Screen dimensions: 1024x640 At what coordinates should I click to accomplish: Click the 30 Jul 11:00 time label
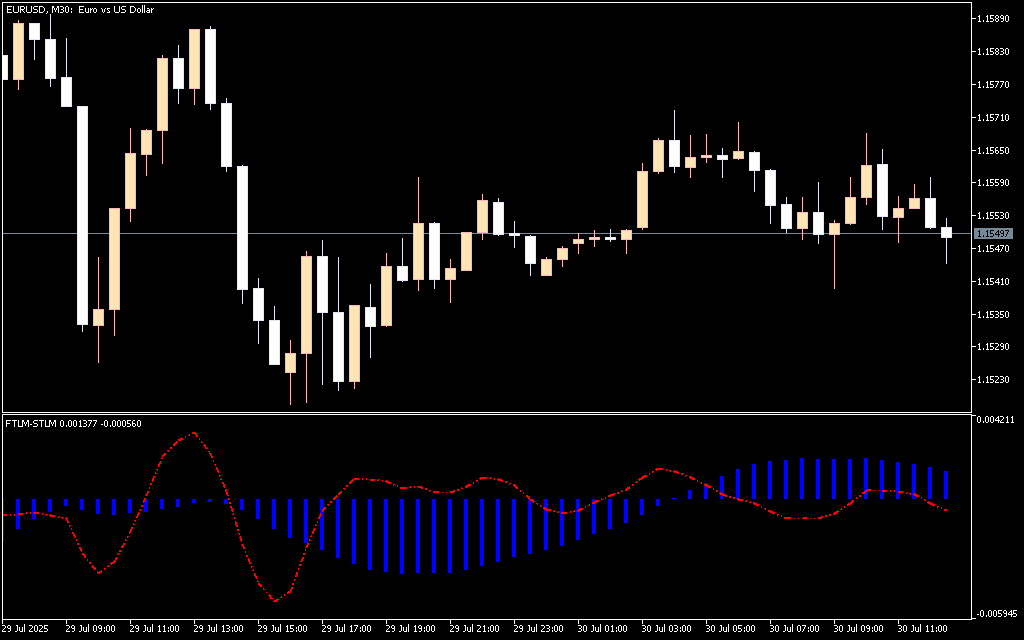click(922, 629)
